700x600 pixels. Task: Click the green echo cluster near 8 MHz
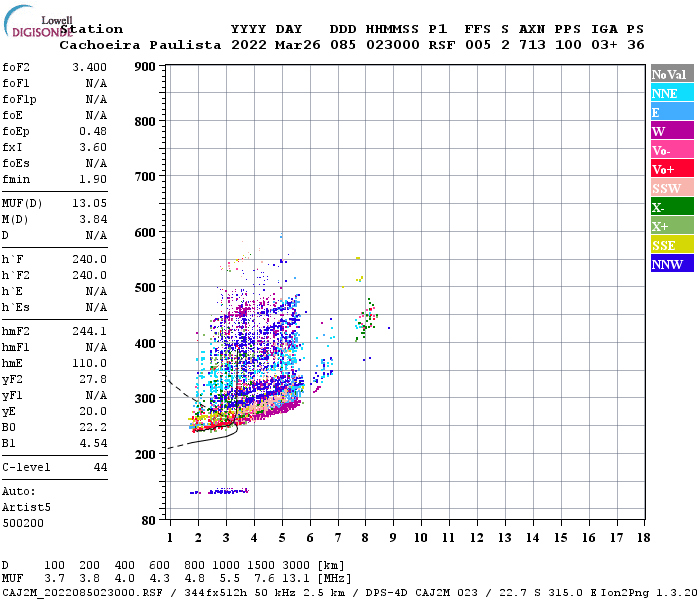[x=367, y=319]
